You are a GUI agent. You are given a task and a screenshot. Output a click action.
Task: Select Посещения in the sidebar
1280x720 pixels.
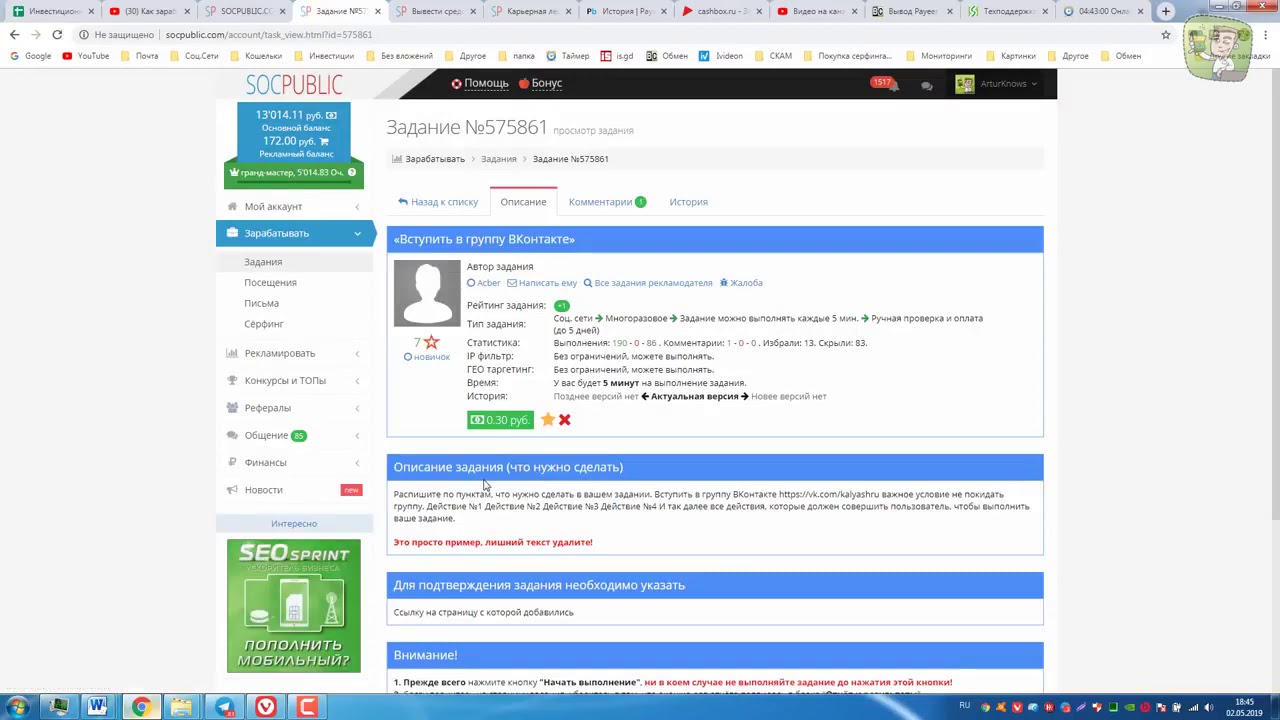(x=270, y=282)
